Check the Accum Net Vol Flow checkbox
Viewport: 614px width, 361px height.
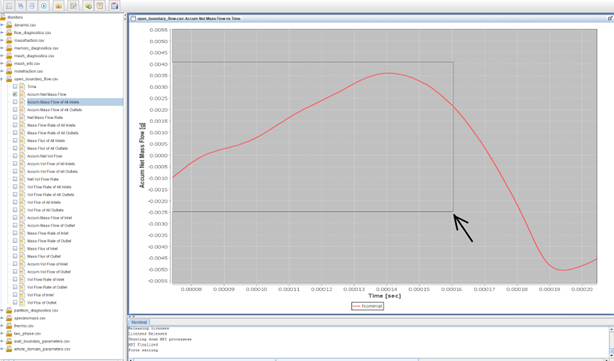tap(15, 156)
